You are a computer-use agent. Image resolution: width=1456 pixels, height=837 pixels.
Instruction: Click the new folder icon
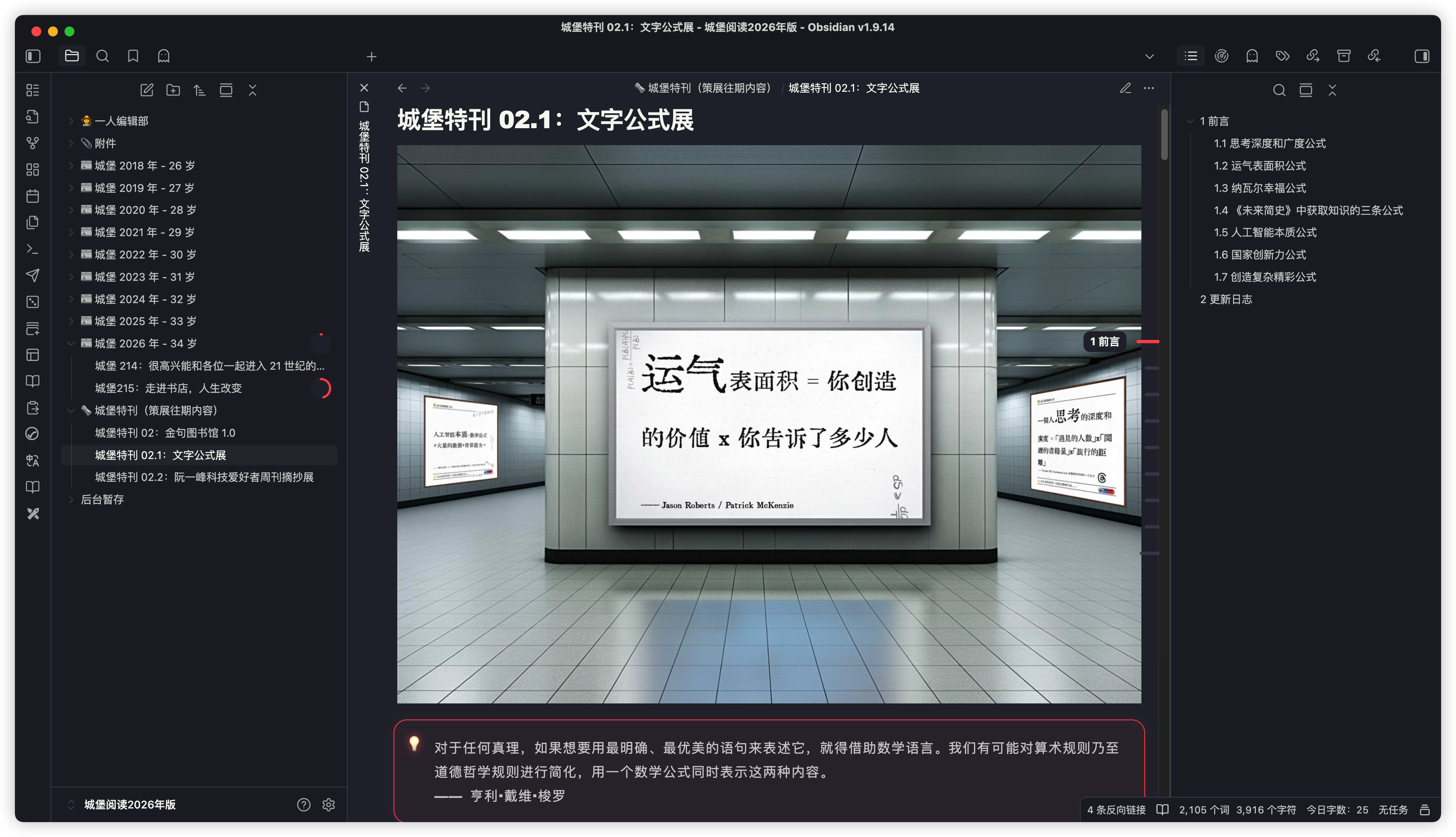point(173,90)
